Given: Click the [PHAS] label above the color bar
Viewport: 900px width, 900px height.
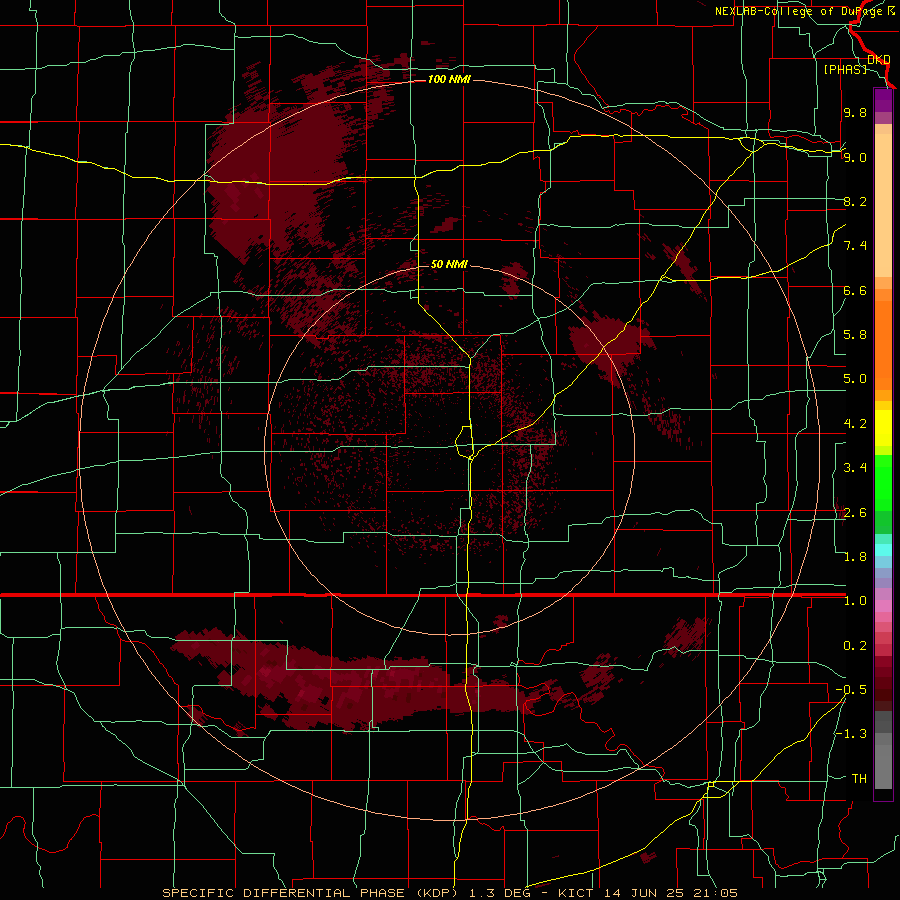Looking at the screenshot, I should 845,69.
